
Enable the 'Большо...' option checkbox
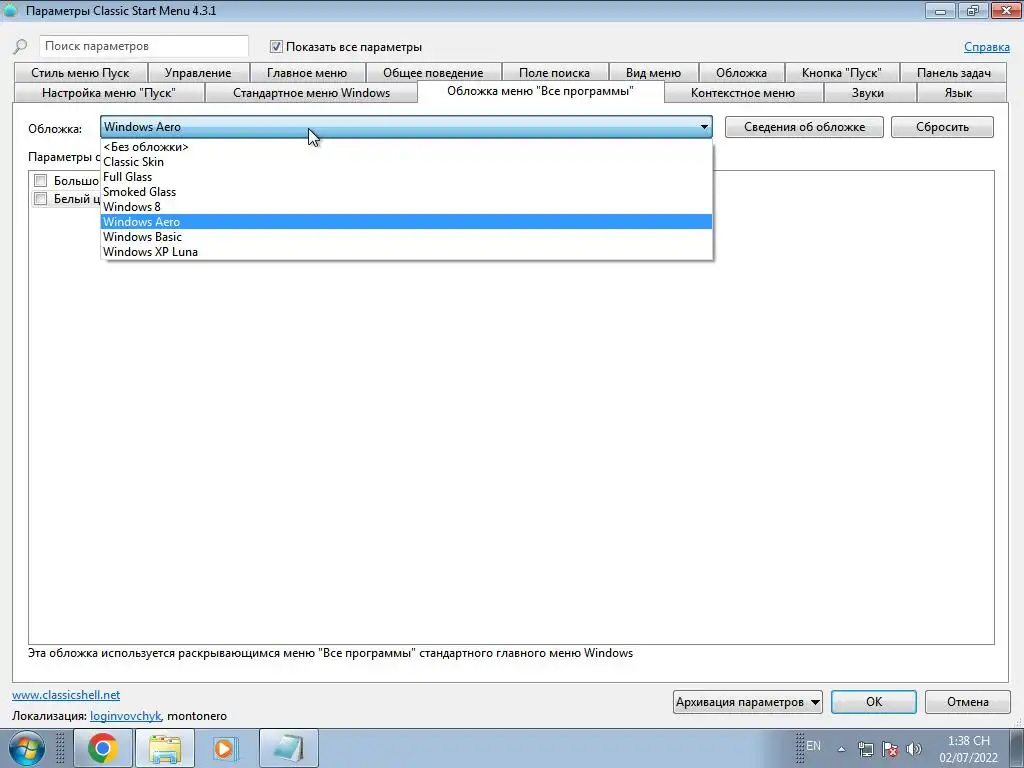pos(40,180)
